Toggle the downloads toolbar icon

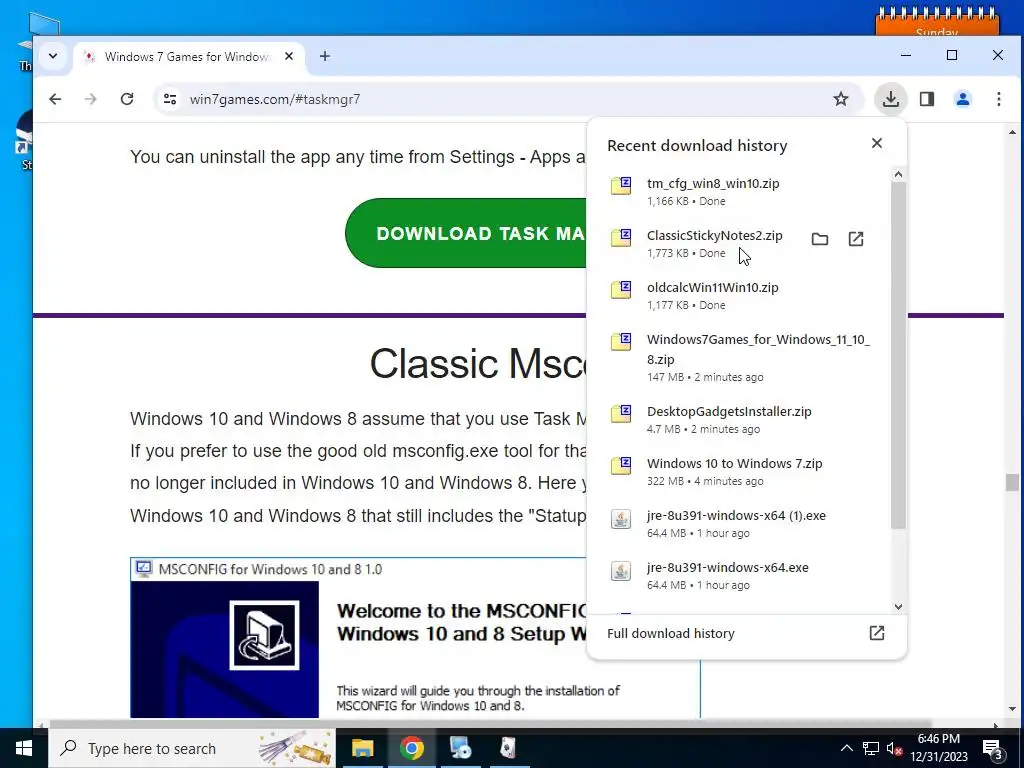pos(890,99)
